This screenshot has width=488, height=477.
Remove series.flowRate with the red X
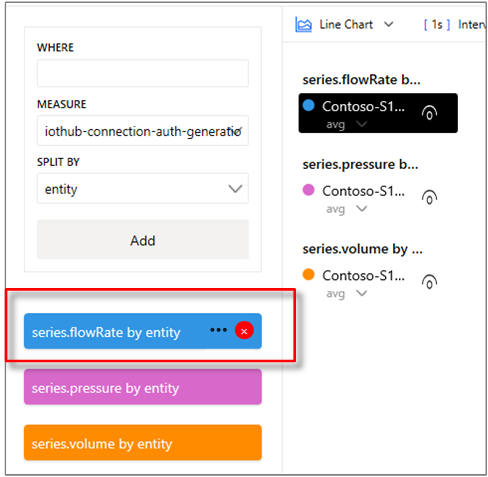tap(244, 331)
